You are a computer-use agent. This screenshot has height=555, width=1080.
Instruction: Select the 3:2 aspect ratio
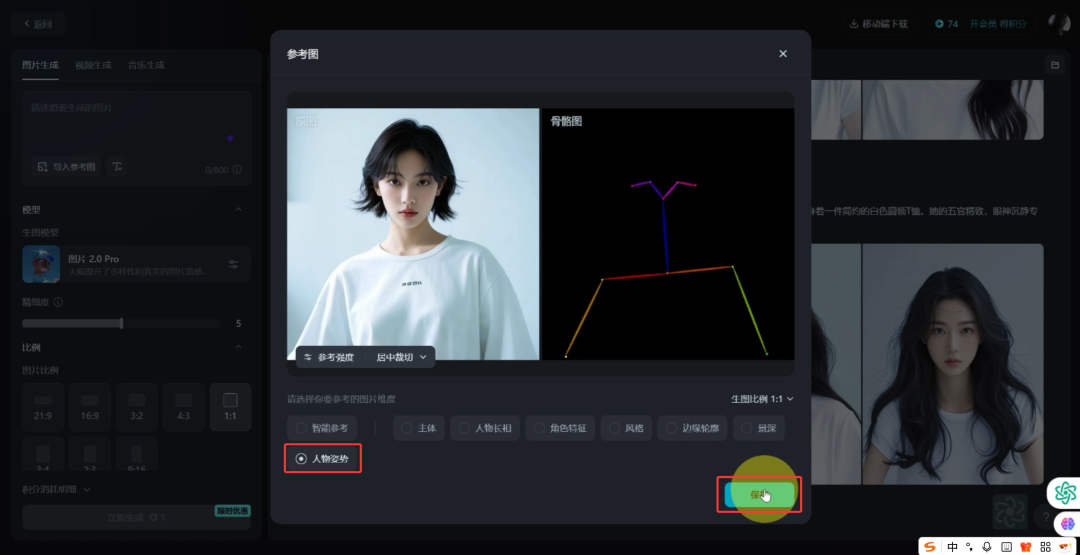(136, 407)
